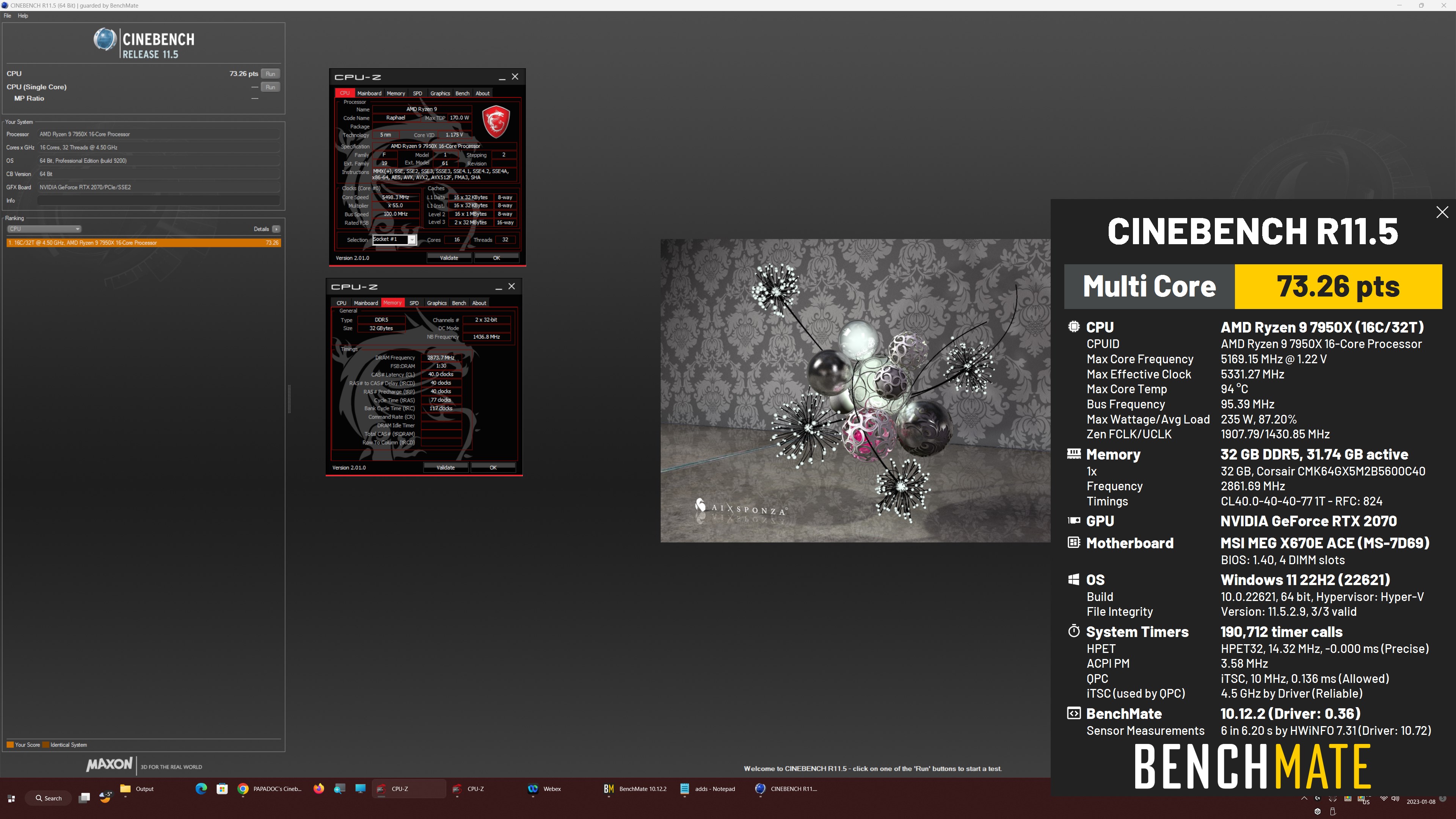Minimize the lower CPU-Z memory window
The height and width of the screenshot is (819, 1456).
coord(499,287)
